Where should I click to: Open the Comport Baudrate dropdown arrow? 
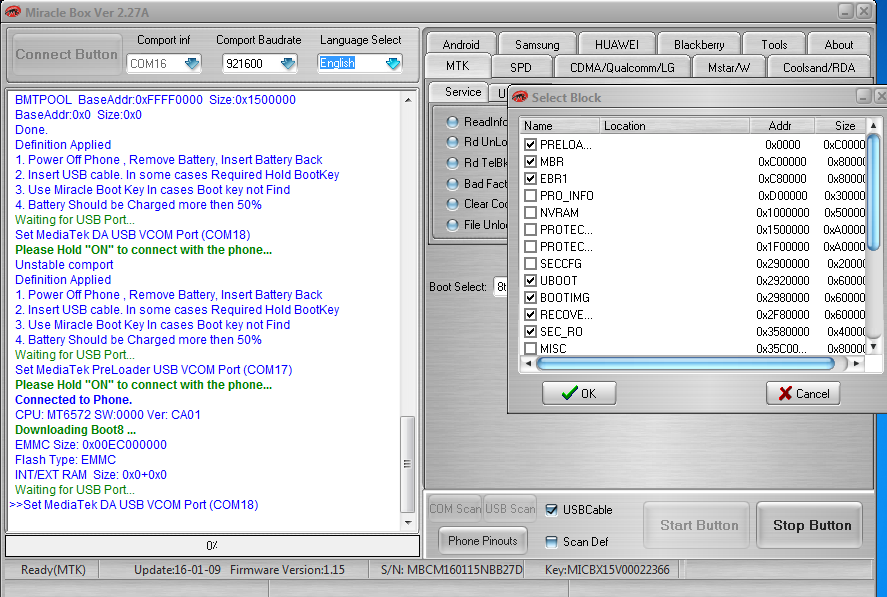pos(288,63)
